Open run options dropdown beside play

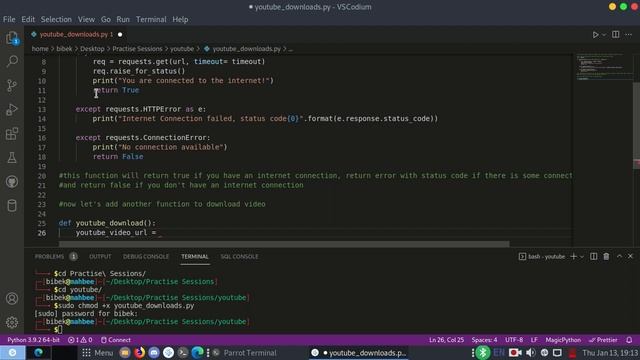coord(604,35)
